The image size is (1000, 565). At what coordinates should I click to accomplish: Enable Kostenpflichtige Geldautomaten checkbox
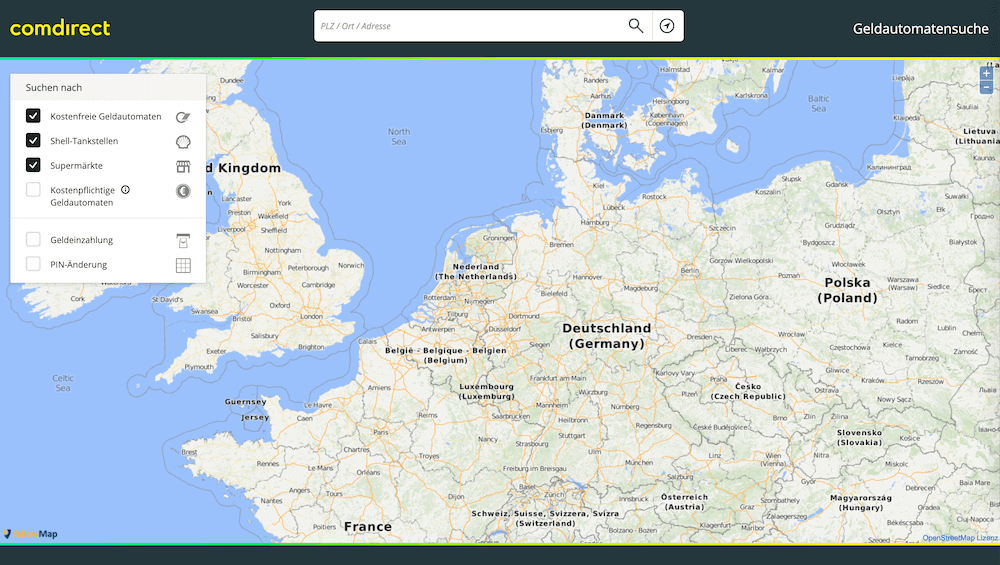tap(33, 189)
